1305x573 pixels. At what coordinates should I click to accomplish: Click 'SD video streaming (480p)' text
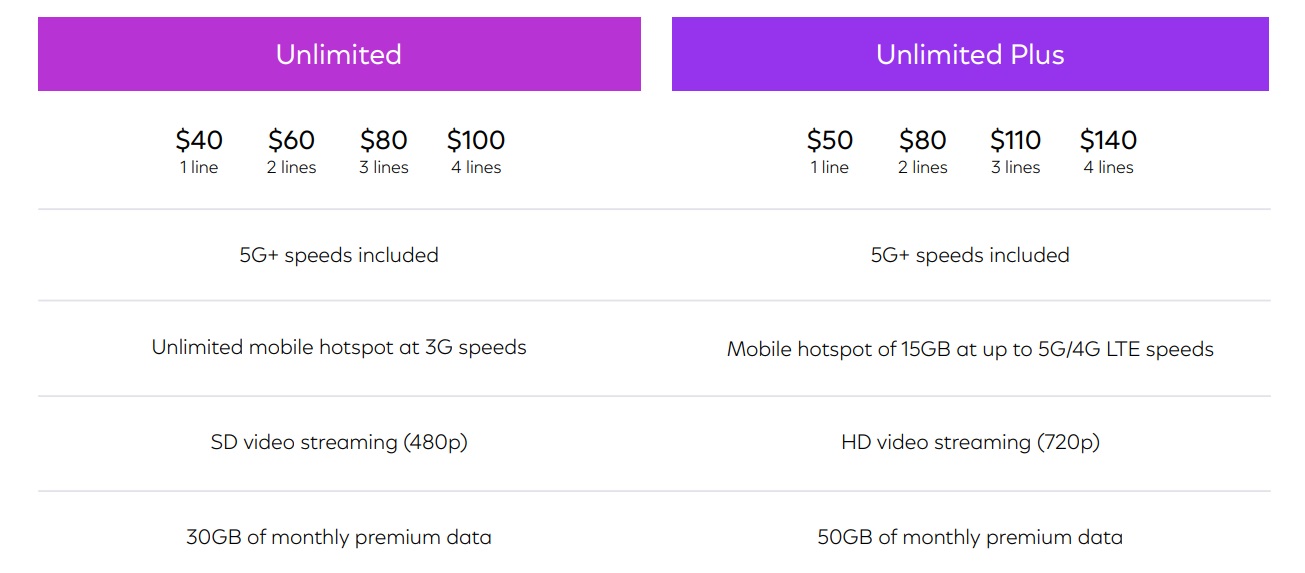pos(339,442)
